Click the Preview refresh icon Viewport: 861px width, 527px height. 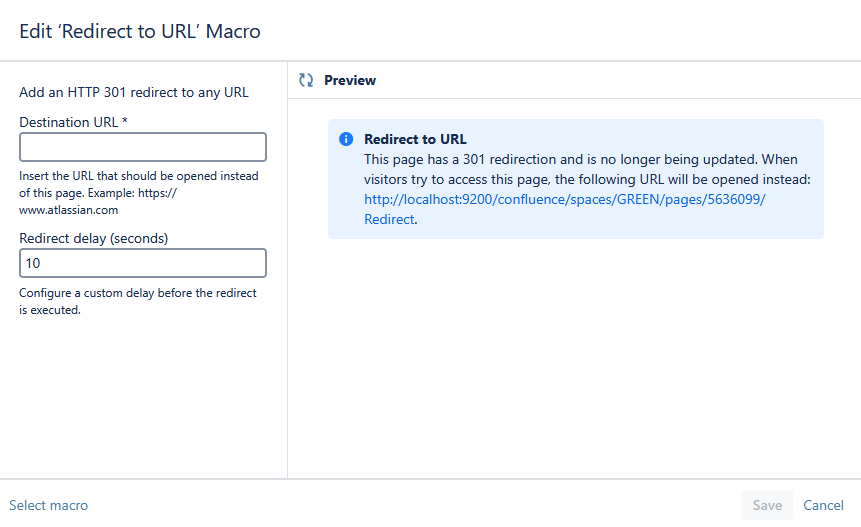pyautogui.click(x=306, y=80)
